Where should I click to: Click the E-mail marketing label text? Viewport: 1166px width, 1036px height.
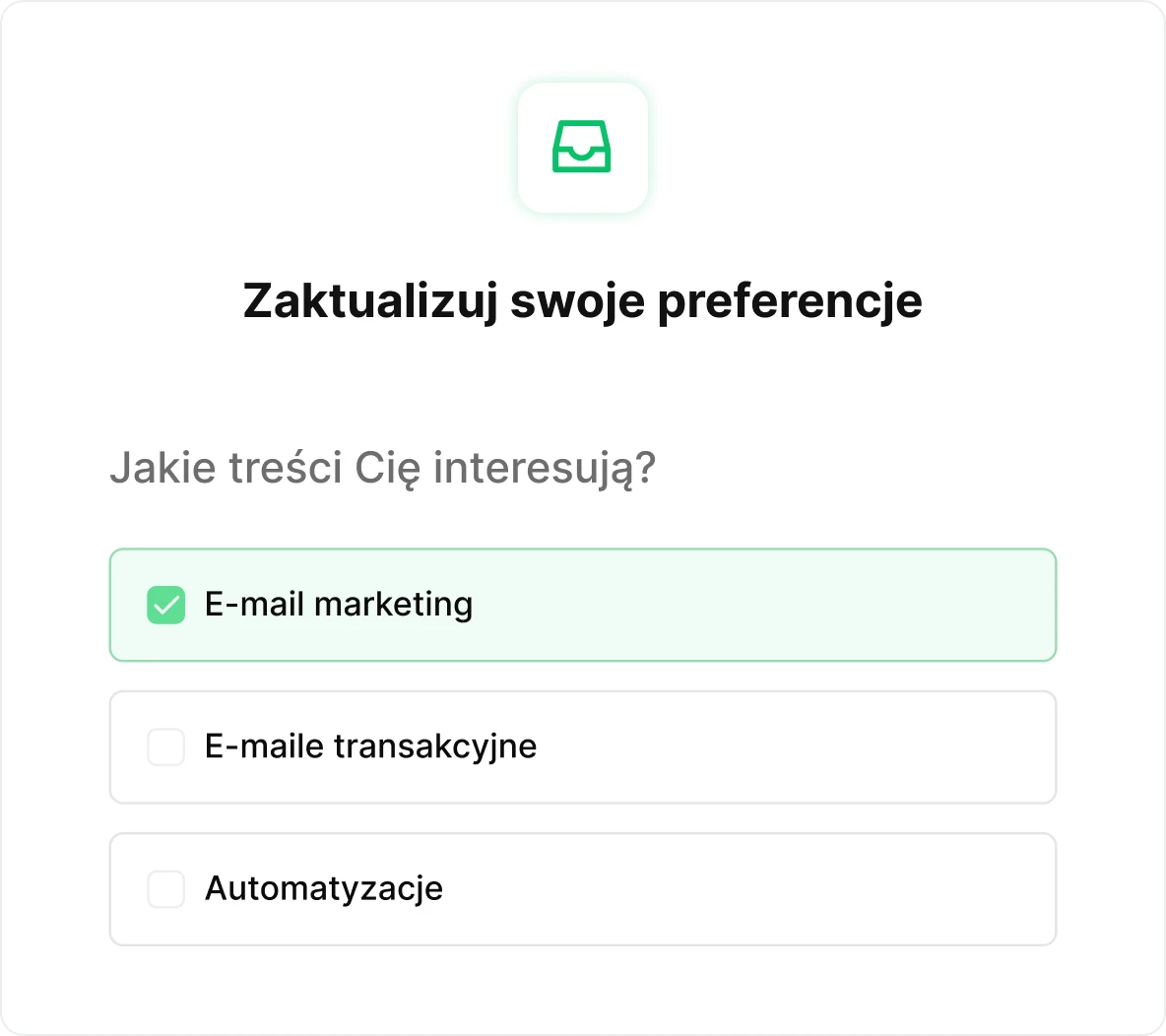click(338, 605)
